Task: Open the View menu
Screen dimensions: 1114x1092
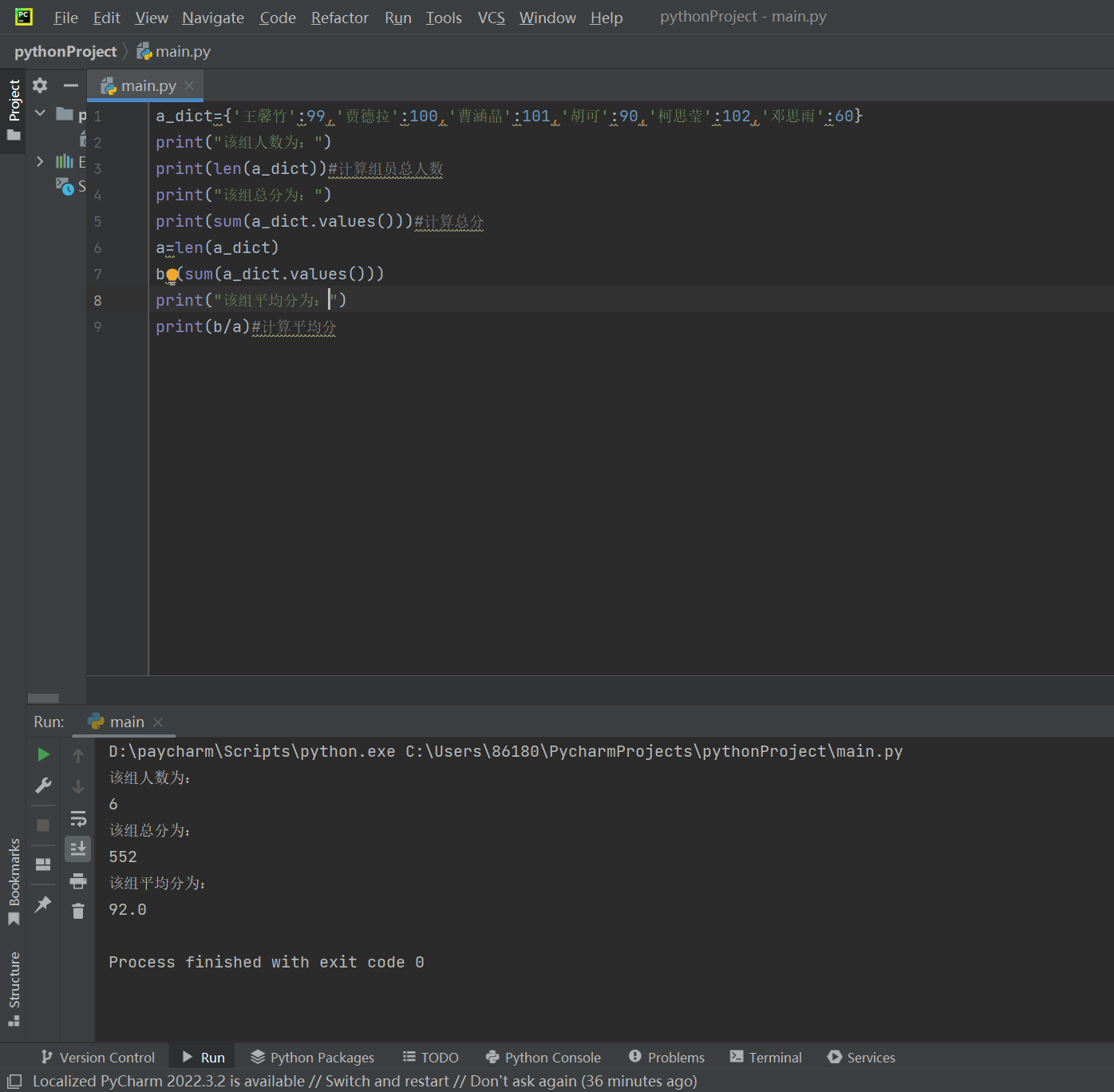Action: pyautogui.click(x=152, y=18)
